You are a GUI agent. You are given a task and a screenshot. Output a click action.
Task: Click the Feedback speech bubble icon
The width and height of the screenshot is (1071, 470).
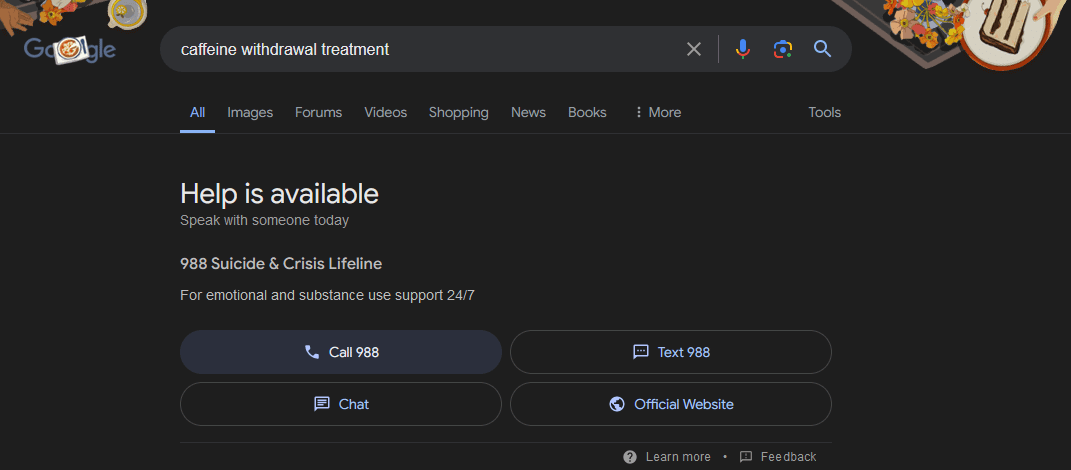coord(746,457)
